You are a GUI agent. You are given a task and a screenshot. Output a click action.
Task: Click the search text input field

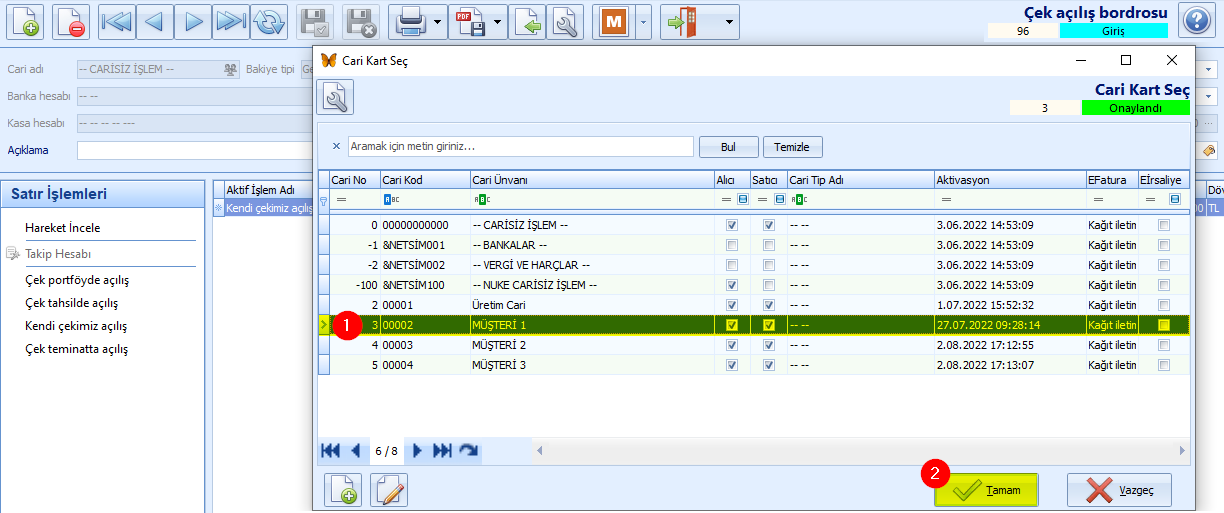tap(520, 146)
